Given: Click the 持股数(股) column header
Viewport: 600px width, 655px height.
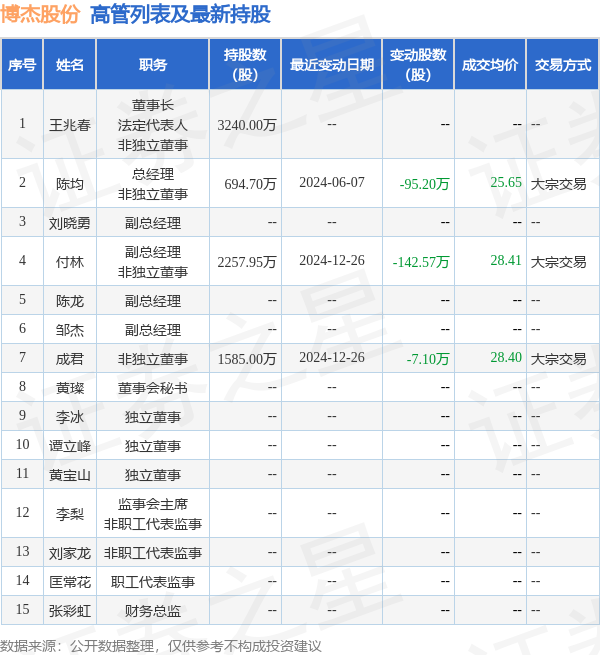Looking at the screenshot, I should click(245, 64).
